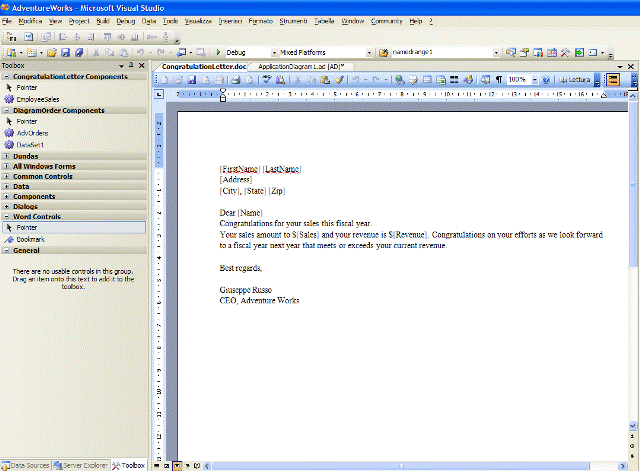640x471 pixels.
Task: Click the Word Research icon
Action: [280, 80]
